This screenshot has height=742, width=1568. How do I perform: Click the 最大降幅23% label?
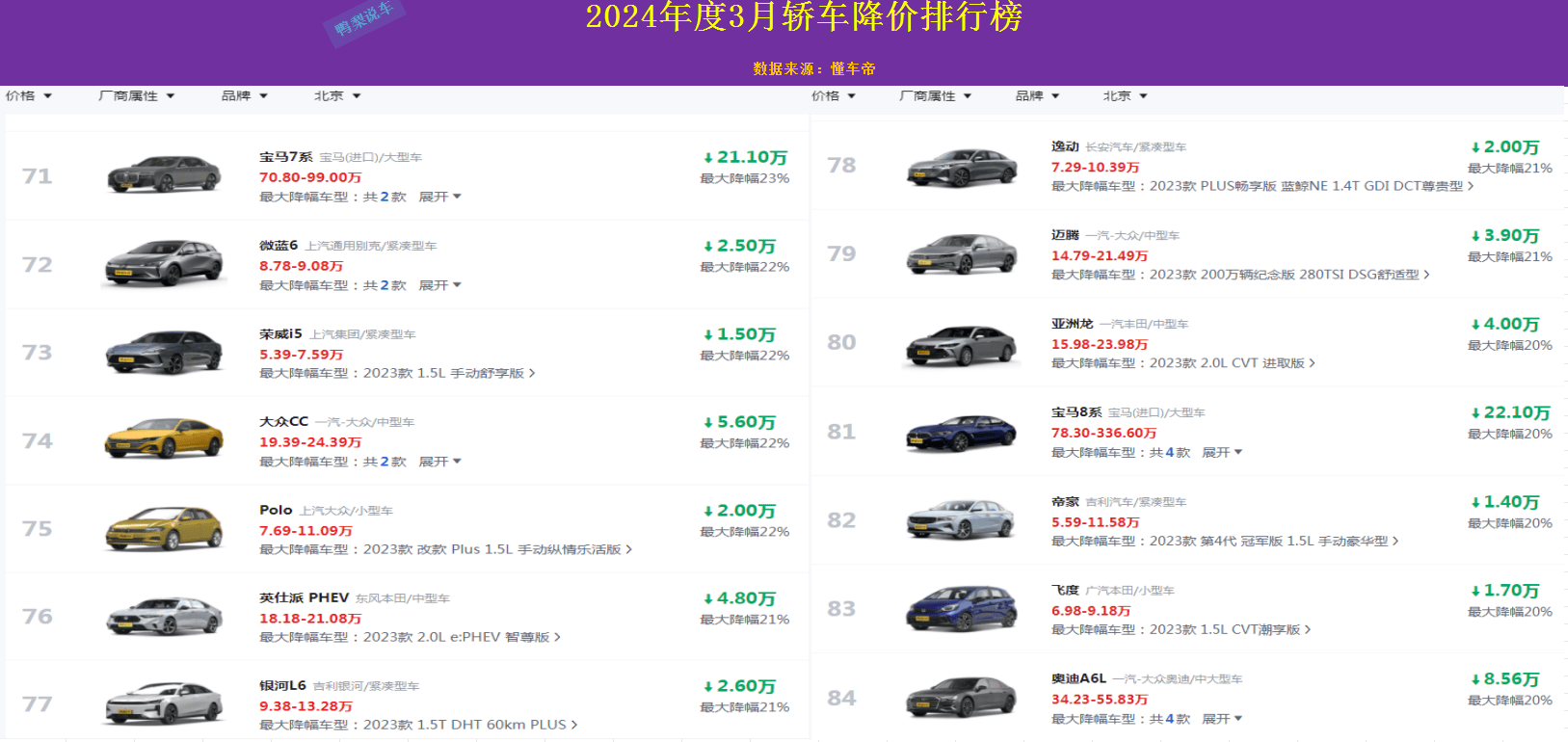pyautogui.click(x=745, y=178)
